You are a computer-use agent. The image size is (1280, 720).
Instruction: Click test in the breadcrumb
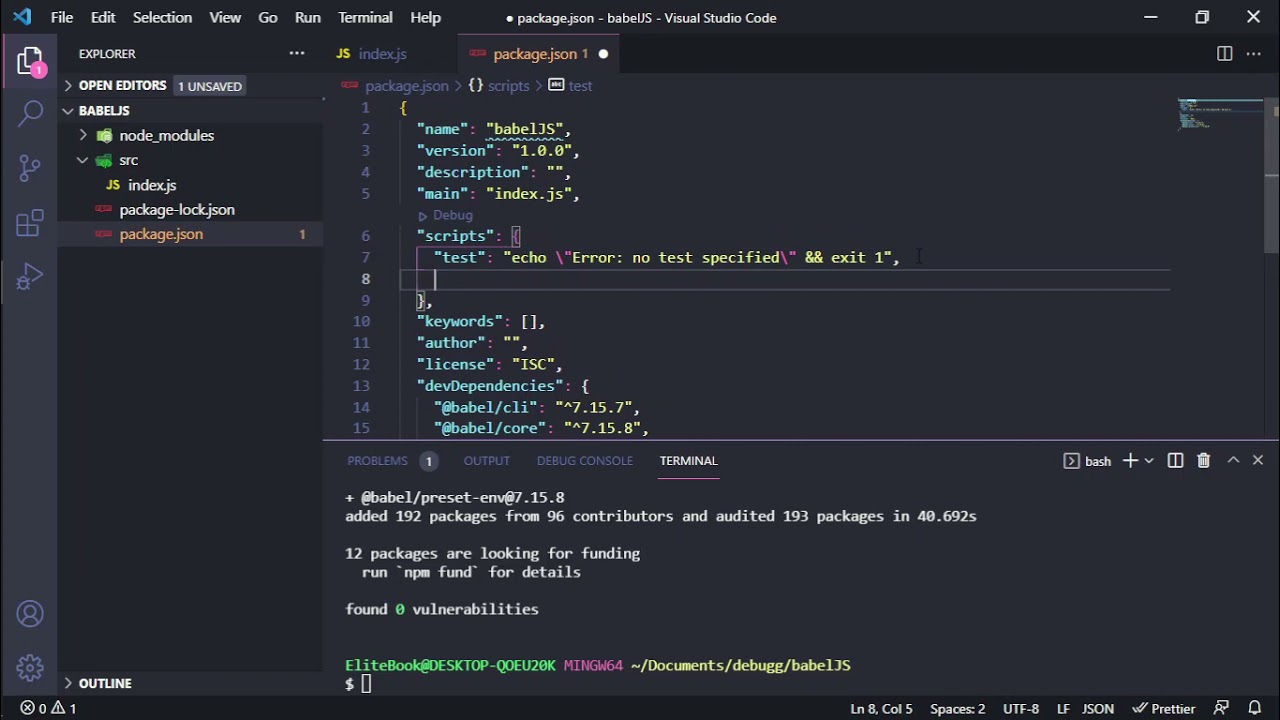point(580,86)
